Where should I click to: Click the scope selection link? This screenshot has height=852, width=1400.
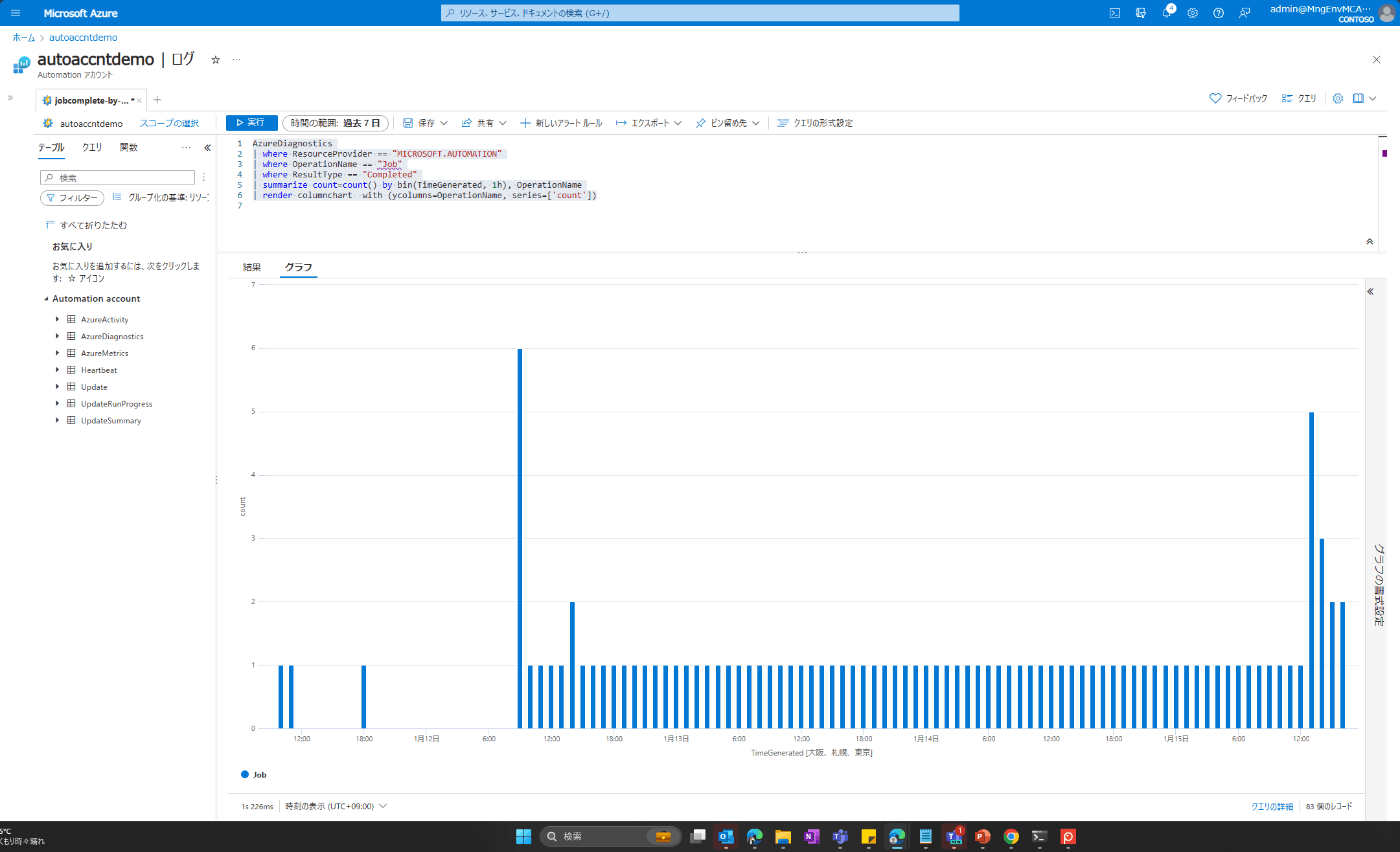pos(169,123)
